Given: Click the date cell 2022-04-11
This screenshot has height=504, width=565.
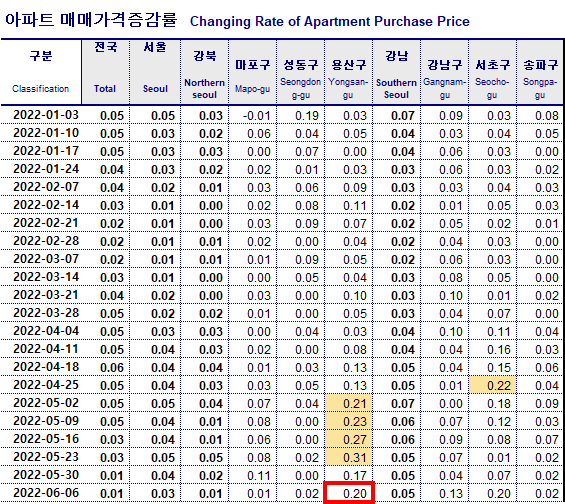Looking at the screenshot, I should (x=46, y=349).
